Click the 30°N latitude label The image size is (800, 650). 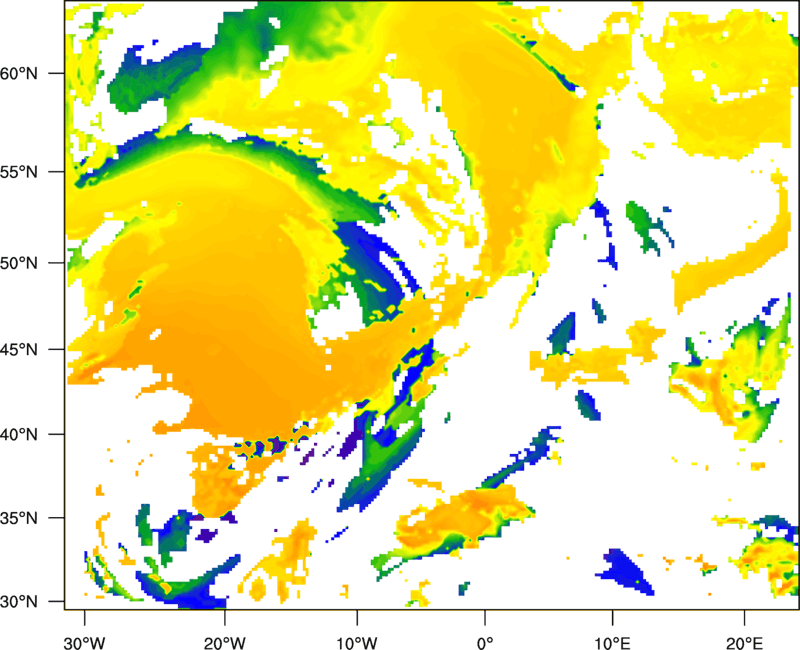(19, 602)
